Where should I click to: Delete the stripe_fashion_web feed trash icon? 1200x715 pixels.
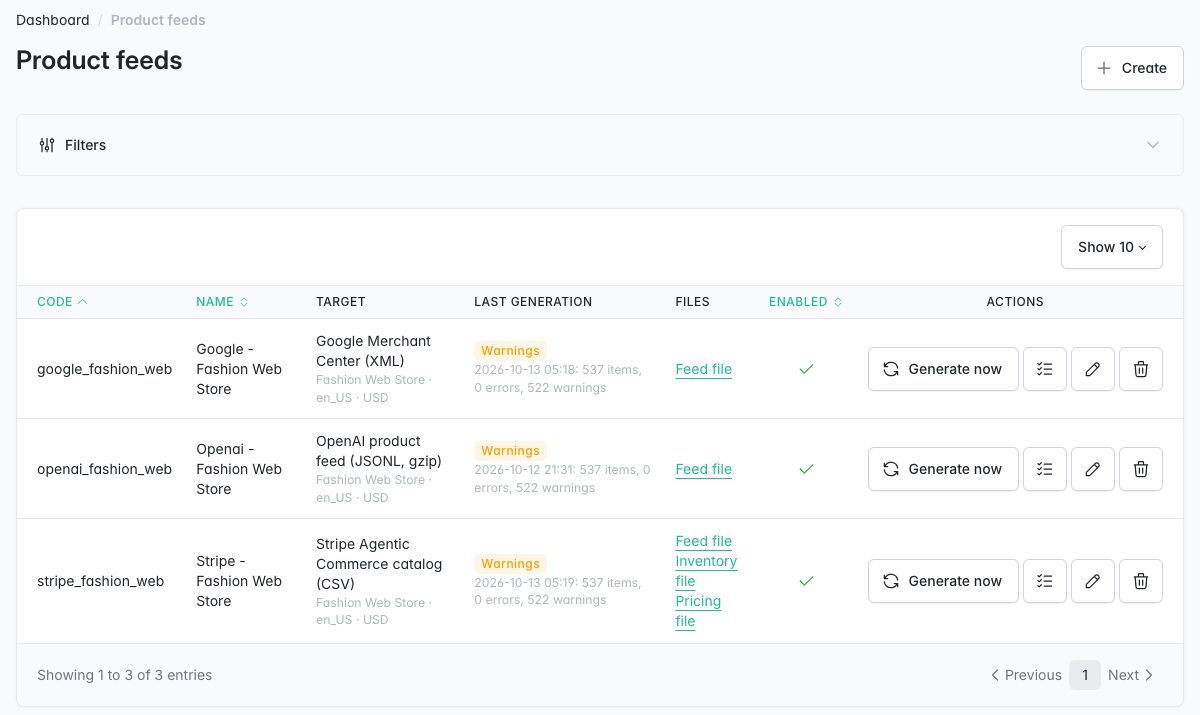click(1141, 581)
